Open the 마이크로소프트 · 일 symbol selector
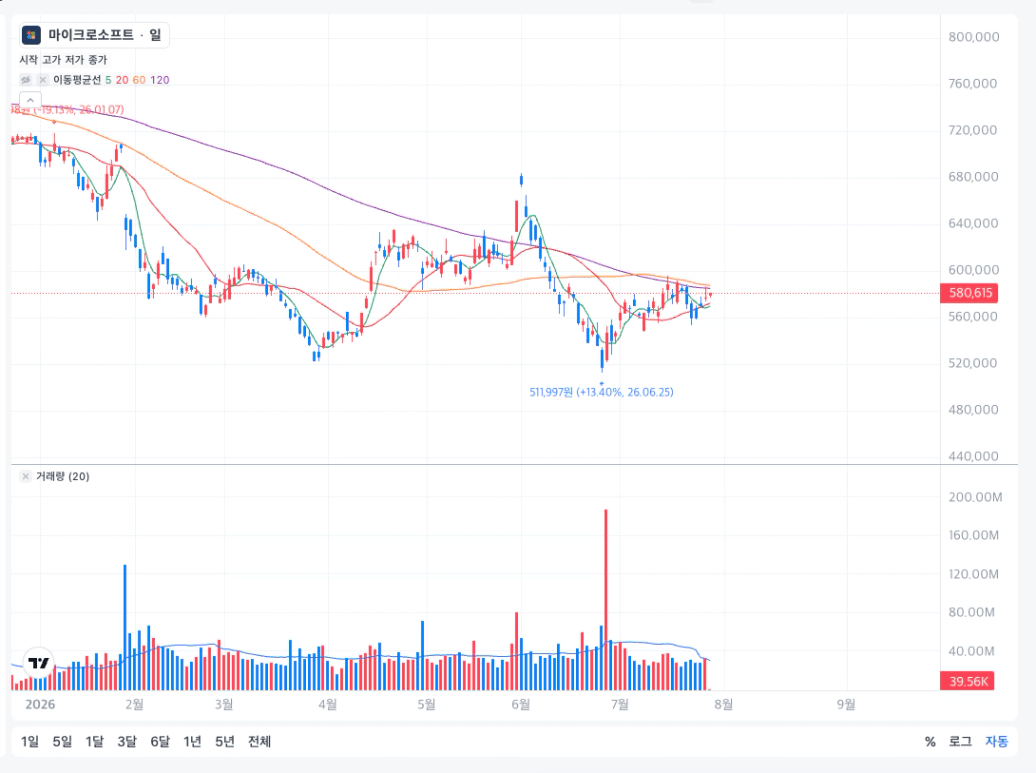The height and width of the screenshot is (773, 1036). (x=94, y=35)
